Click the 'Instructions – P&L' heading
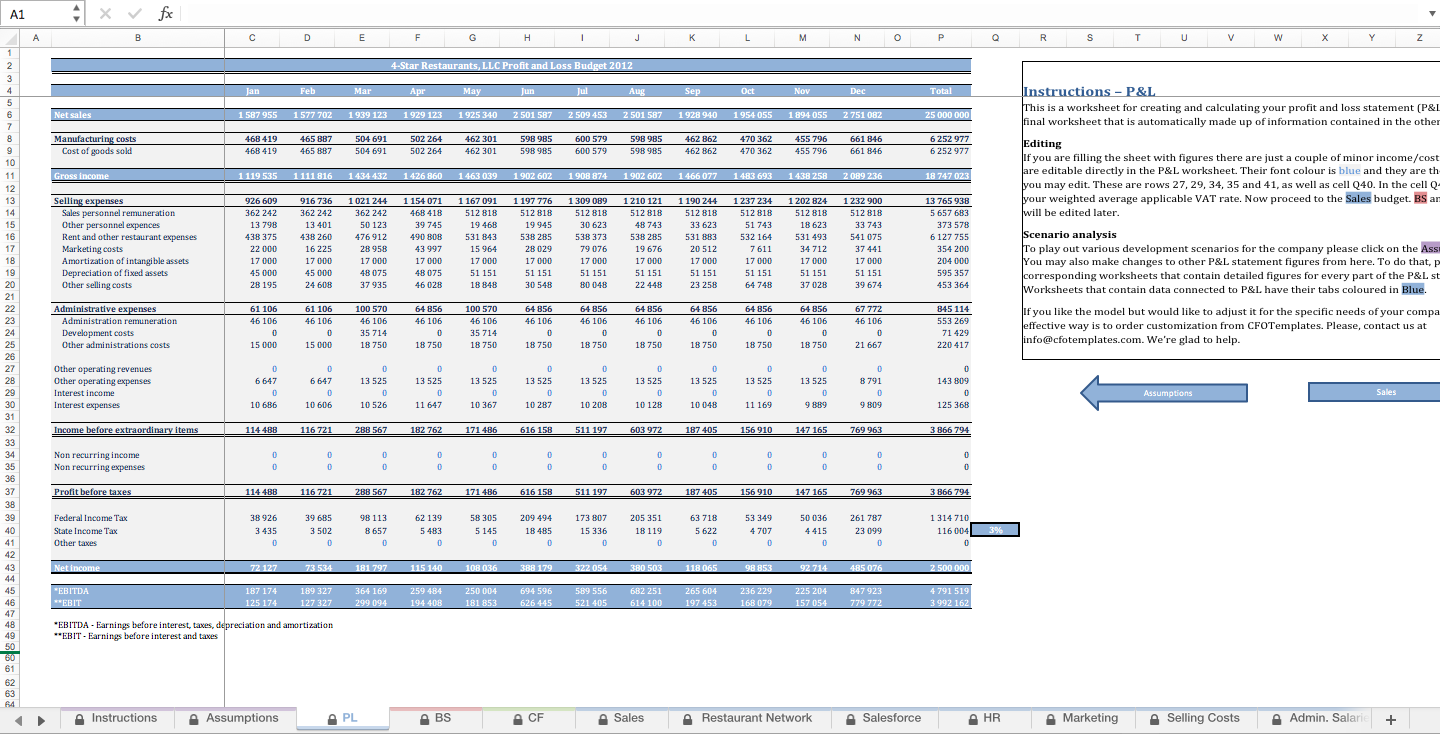 click(1089, 91)
